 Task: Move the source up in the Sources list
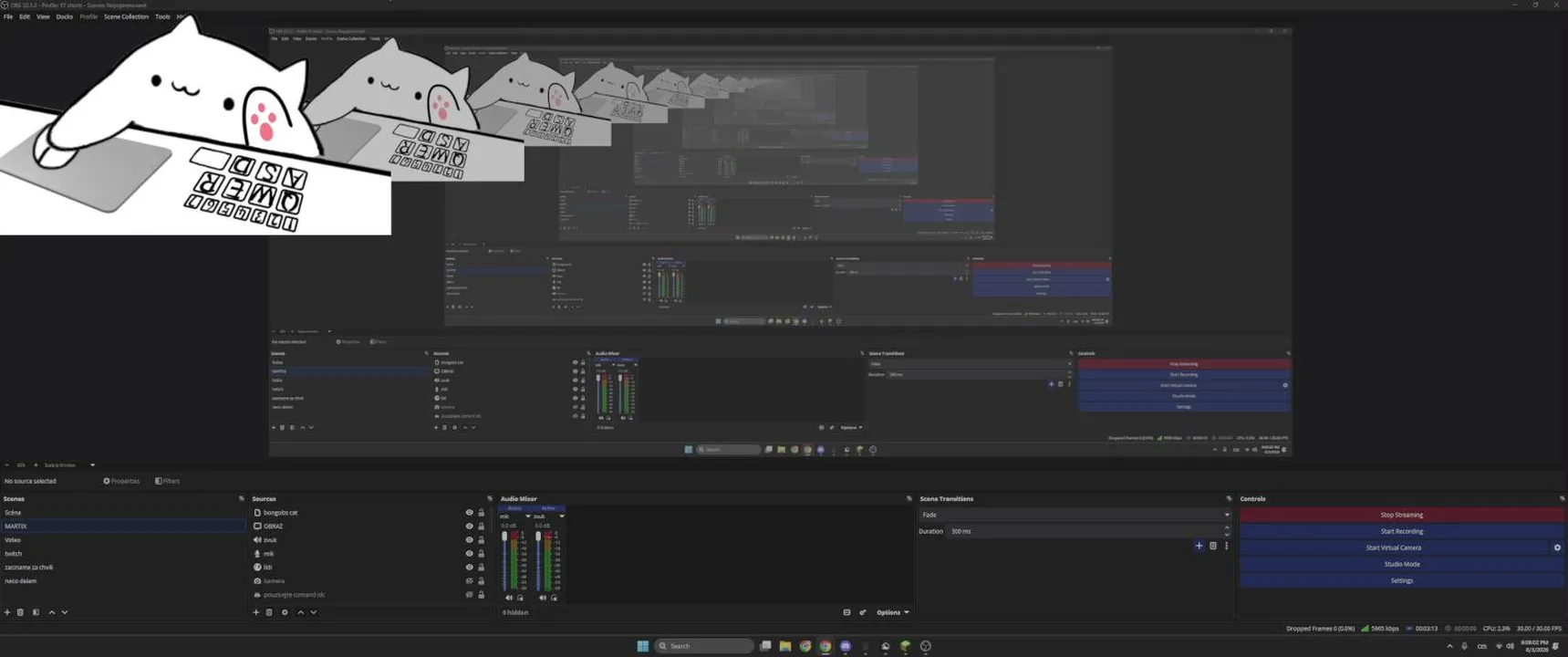[x=301, y=612]
